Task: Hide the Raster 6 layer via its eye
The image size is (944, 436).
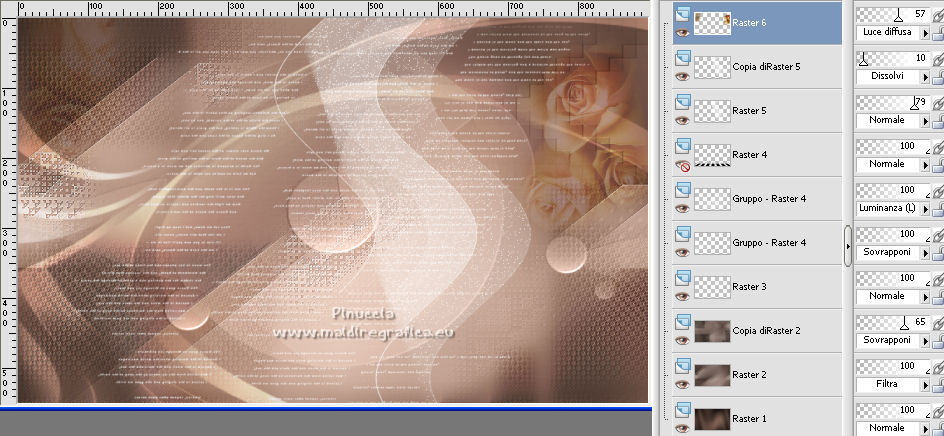Action: [682, 33]
